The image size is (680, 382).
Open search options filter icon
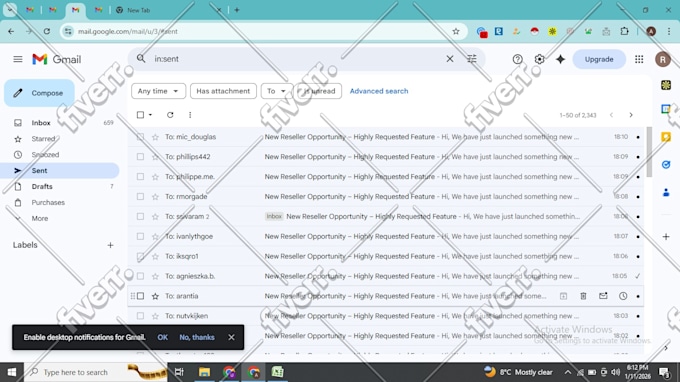[x=472, y=59]
